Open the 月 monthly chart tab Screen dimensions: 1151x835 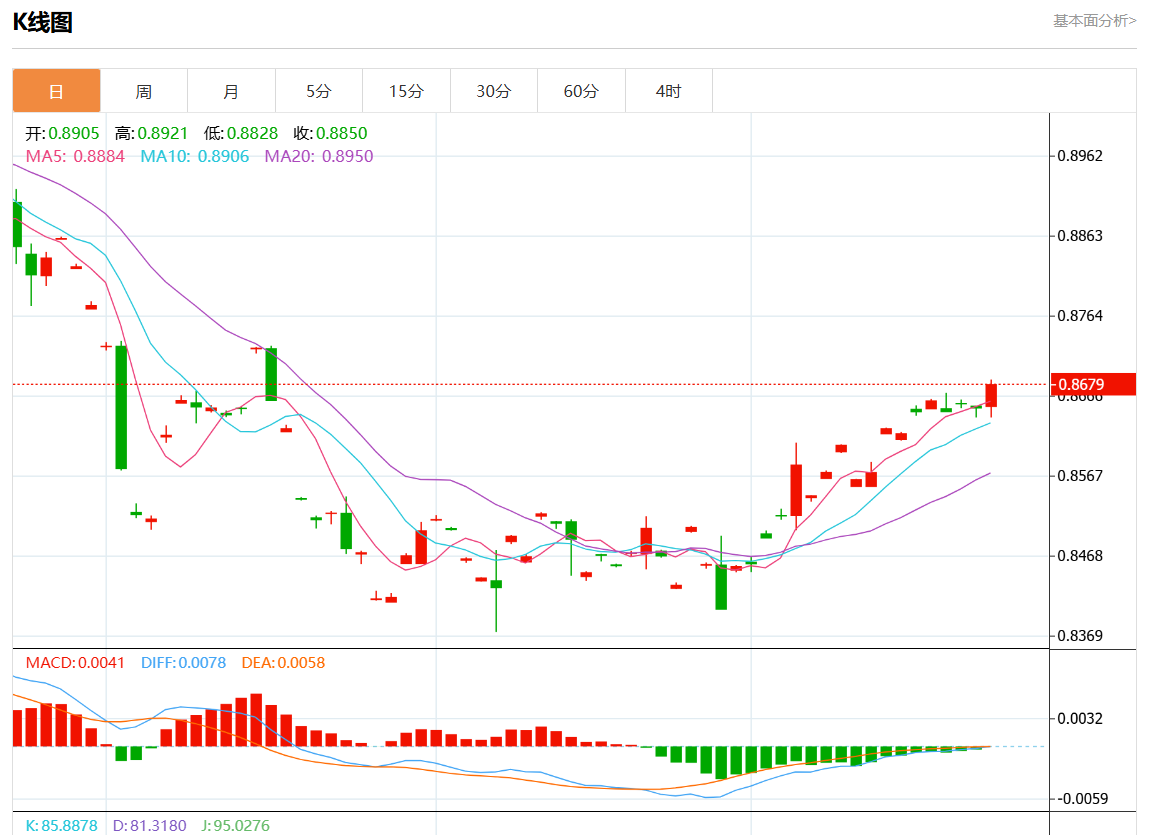coord(231,91)
